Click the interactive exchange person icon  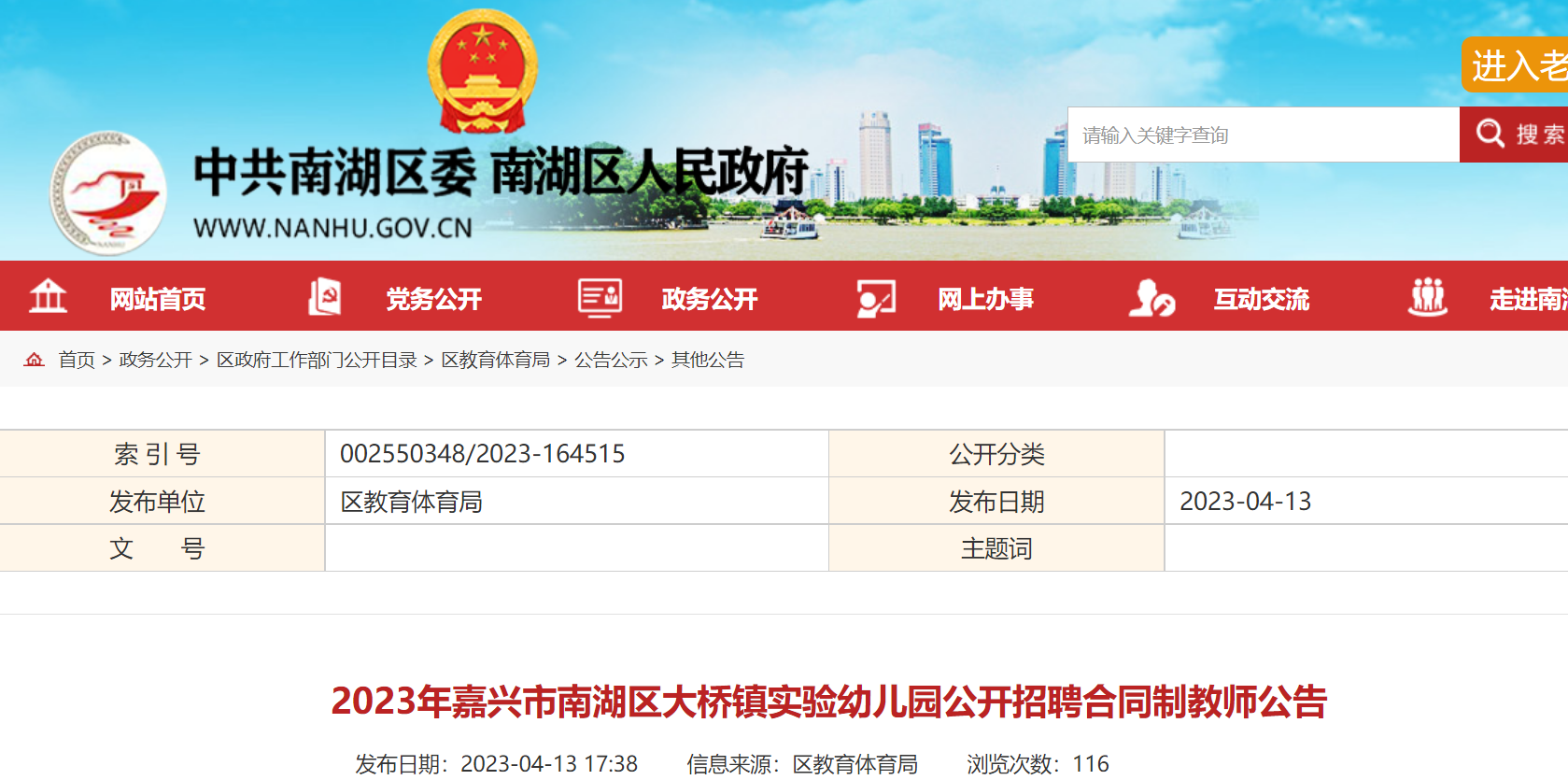tap(1151, 298)
